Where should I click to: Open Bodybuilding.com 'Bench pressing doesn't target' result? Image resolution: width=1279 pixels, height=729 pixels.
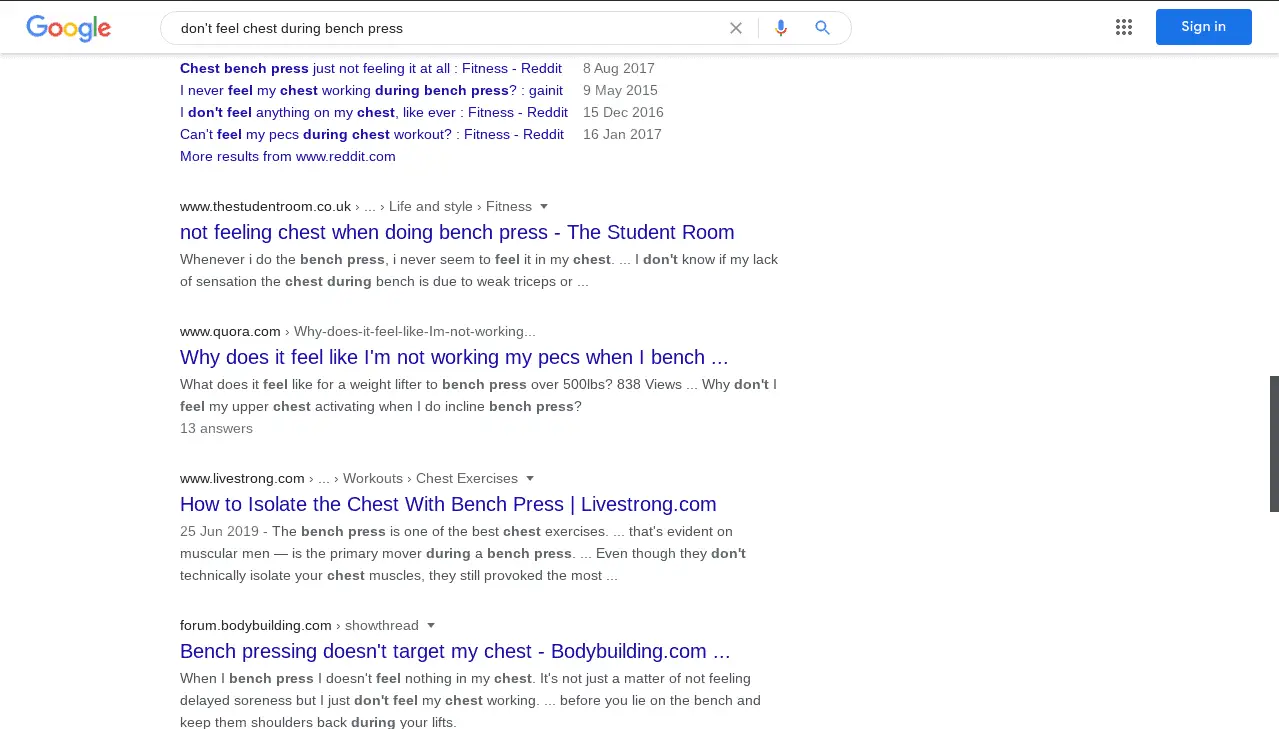[455, 651]
